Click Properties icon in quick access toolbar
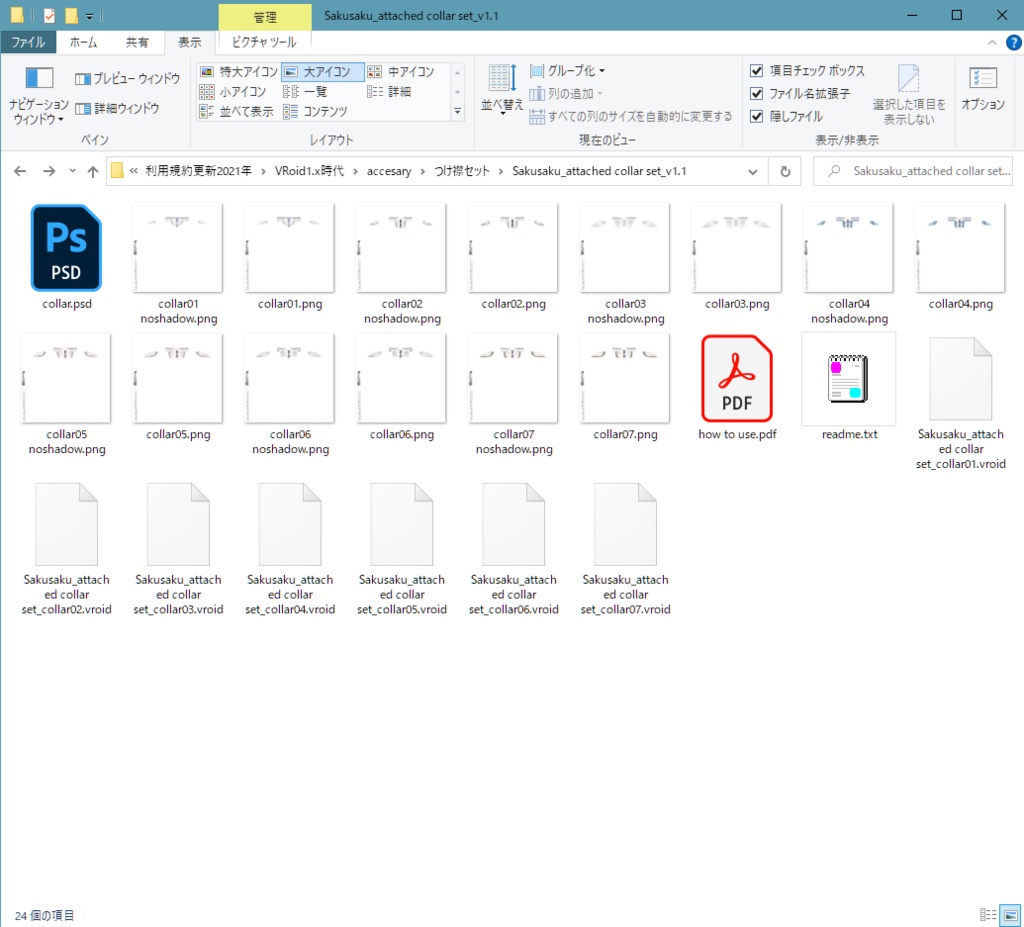This screenshot has width=1024, height=927. (x=49, y=15)
